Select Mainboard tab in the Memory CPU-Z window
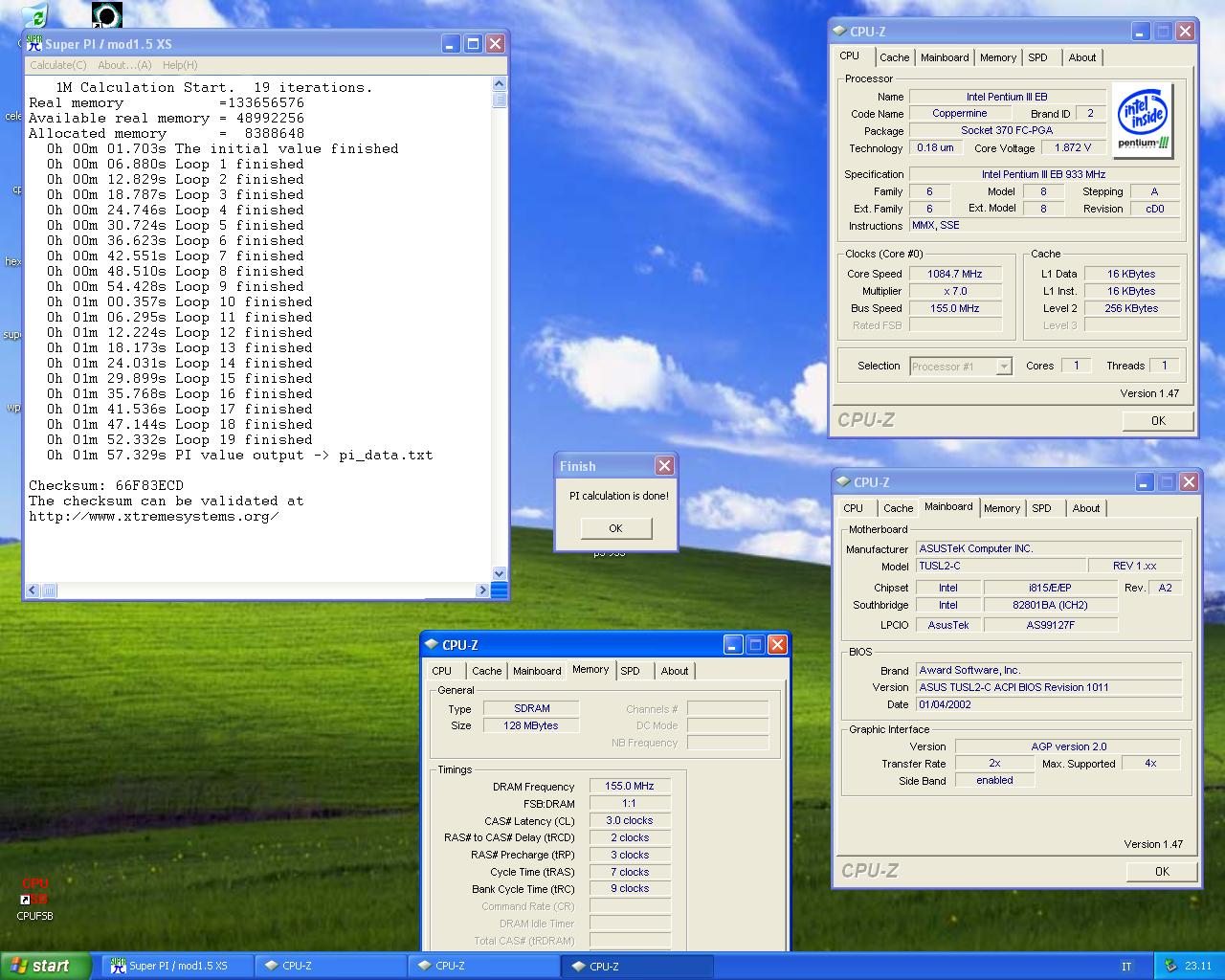Viewport: 1225px width, 980px height. [537, 671]
